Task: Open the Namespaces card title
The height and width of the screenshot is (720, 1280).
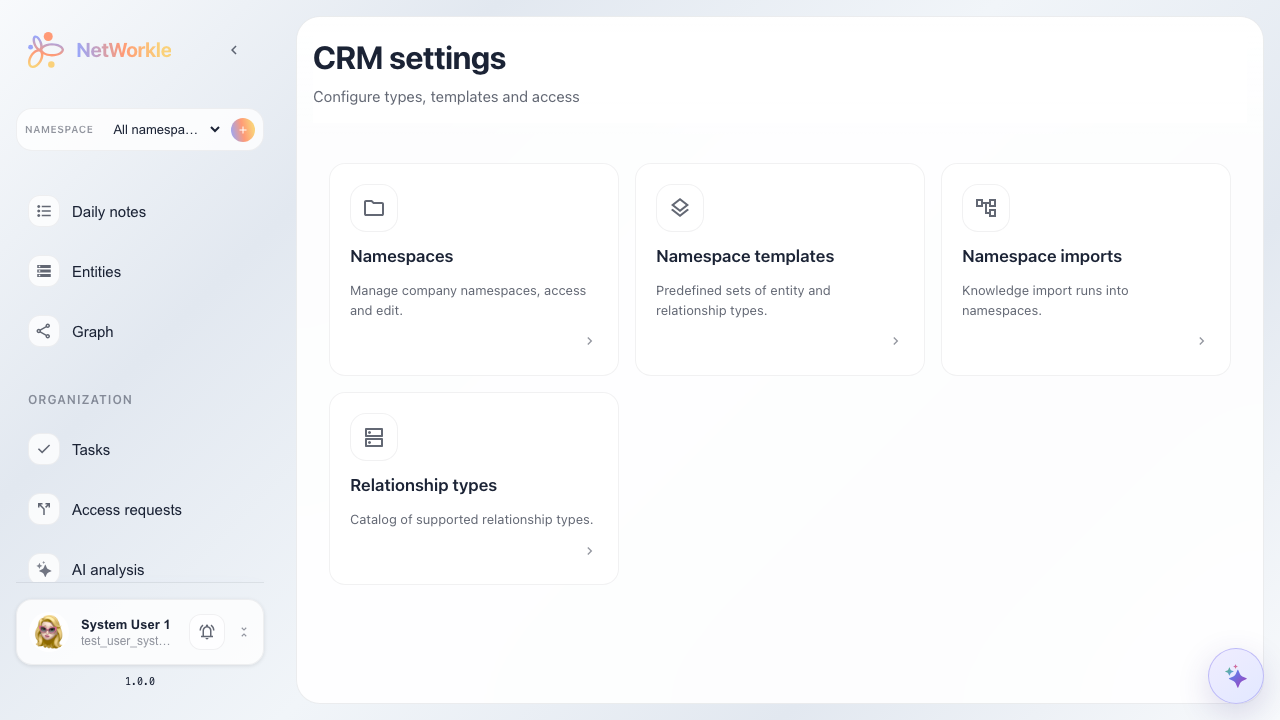Action: click(402, 256)
